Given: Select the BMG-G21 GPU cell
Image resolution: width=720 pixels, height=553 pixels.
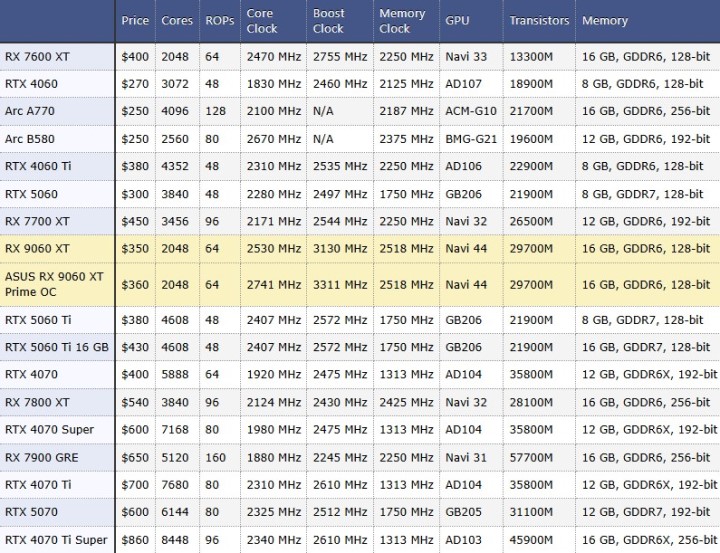Looking at the screenshot, I should (470, 139).
